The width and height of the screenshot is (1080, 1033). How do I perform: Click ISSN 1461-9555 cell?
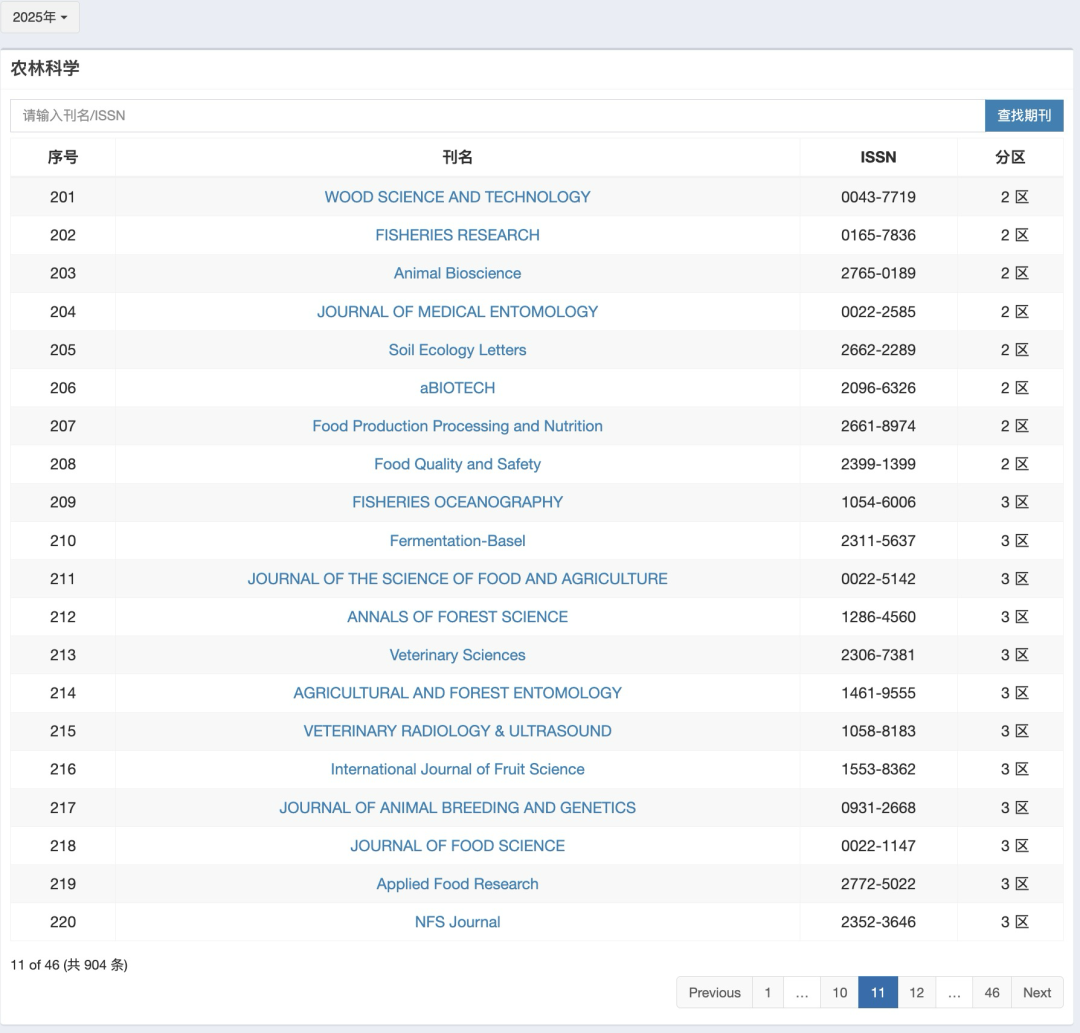tap(878, 693)
